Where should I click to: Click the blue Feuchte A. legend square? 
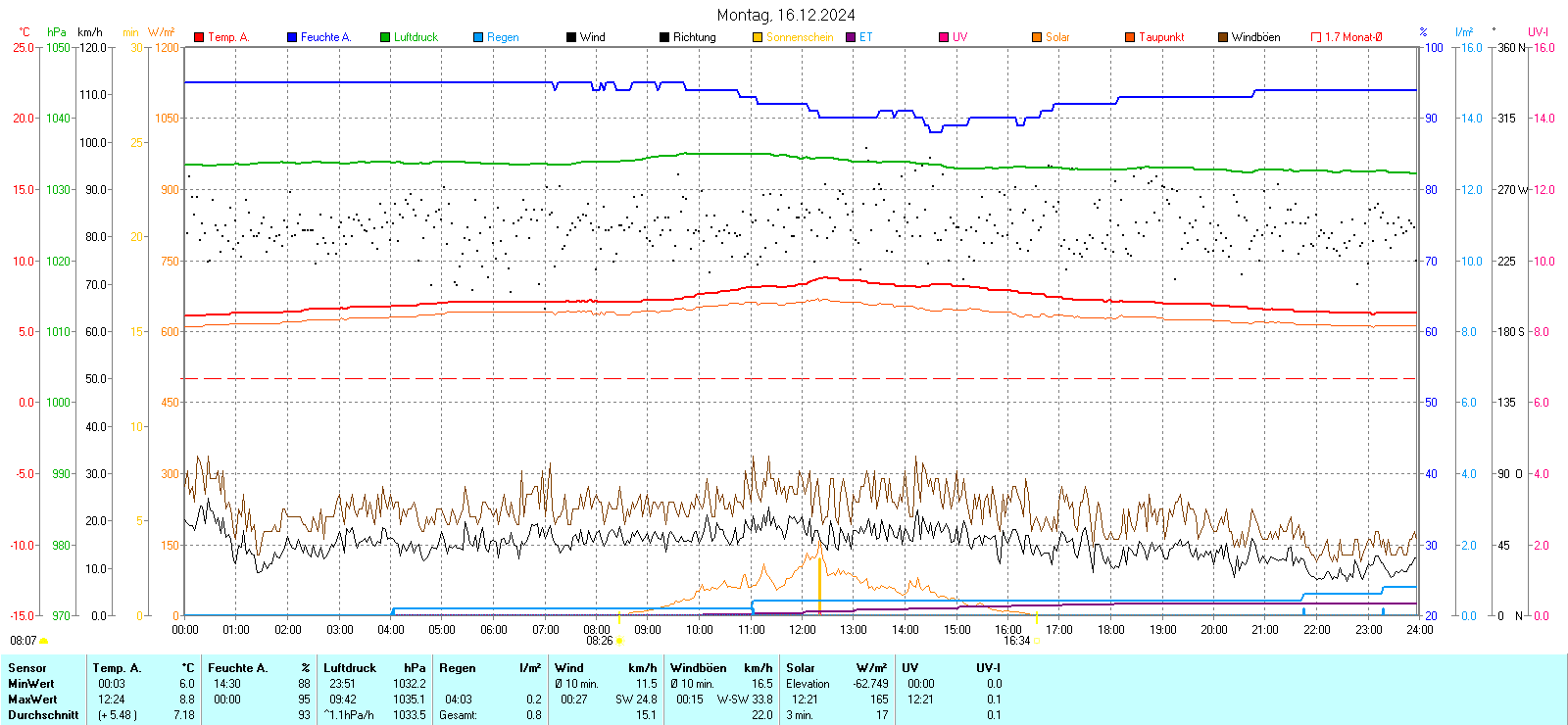292,37
